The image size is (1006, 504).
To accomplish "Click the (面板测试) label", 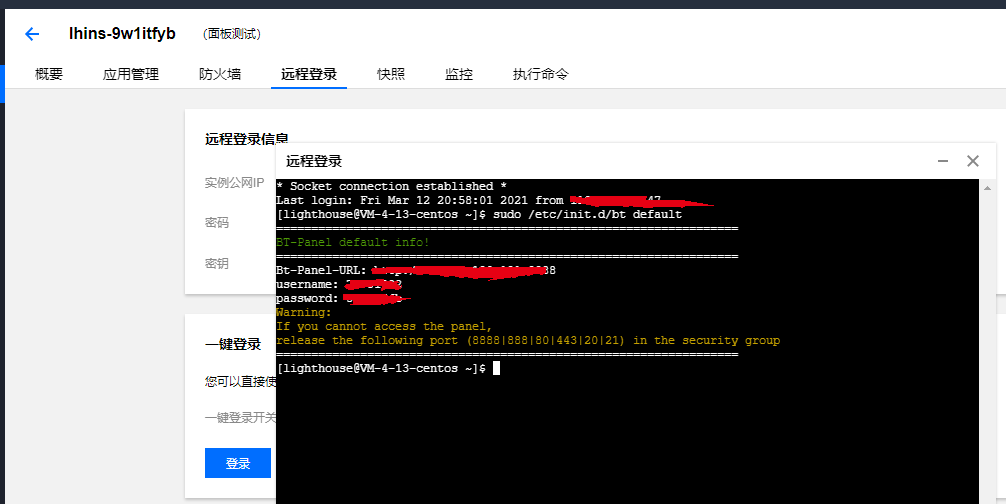I will [232, 34].
